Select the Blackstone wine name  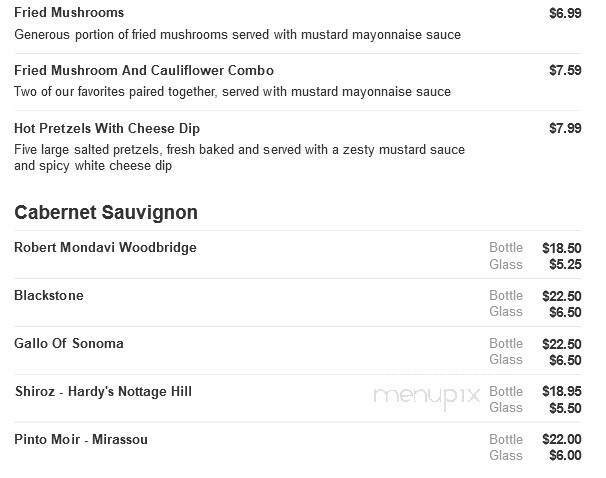pyautogui.click(x=49, y=295)
